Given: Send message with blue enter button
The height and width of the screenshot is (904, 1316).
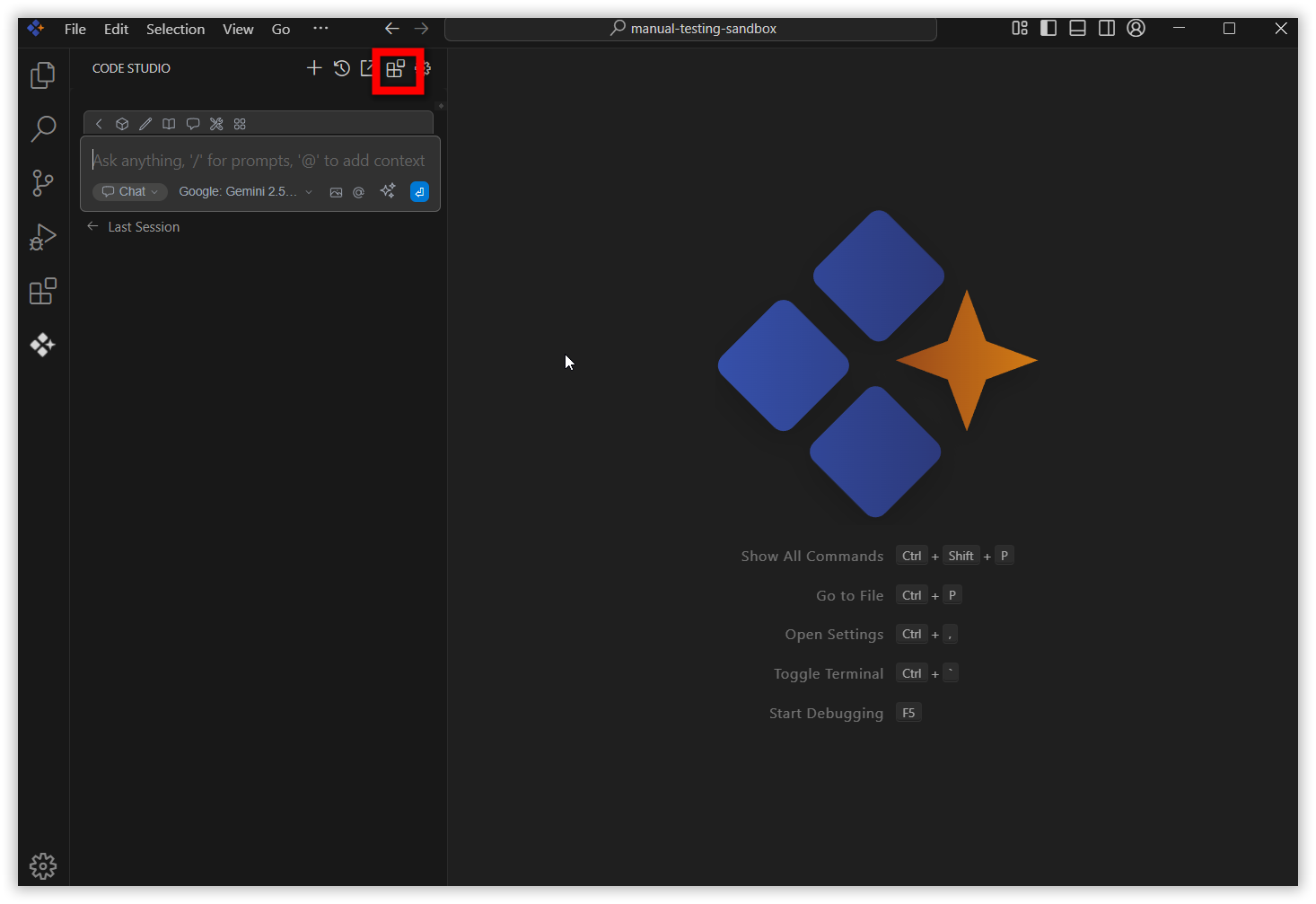Looking at the screenshot, I should pyautogui.click(x=419, y=191).
